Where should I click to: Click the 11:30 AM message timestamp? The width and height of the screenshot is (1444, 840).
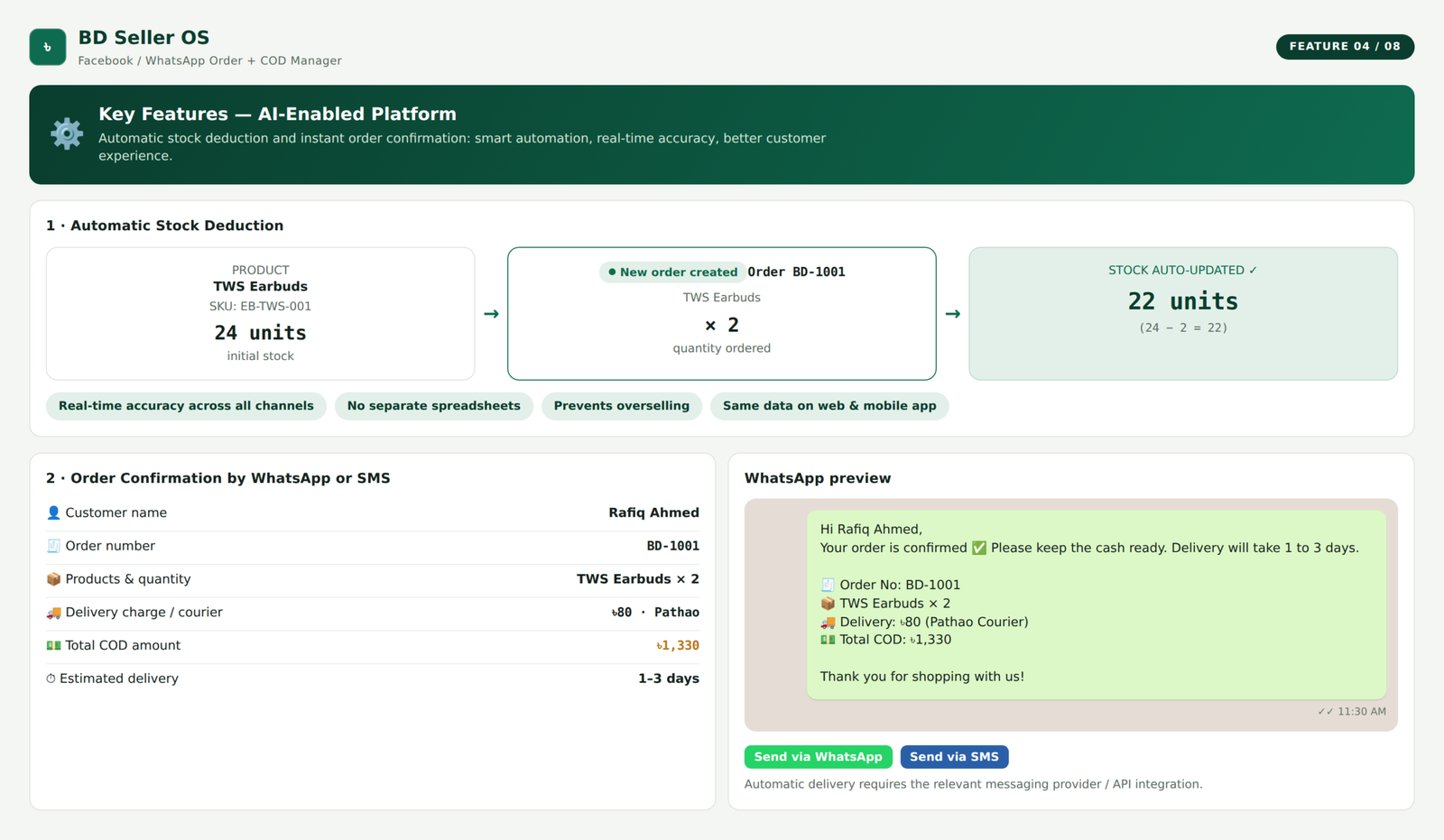coord(1362,712)
